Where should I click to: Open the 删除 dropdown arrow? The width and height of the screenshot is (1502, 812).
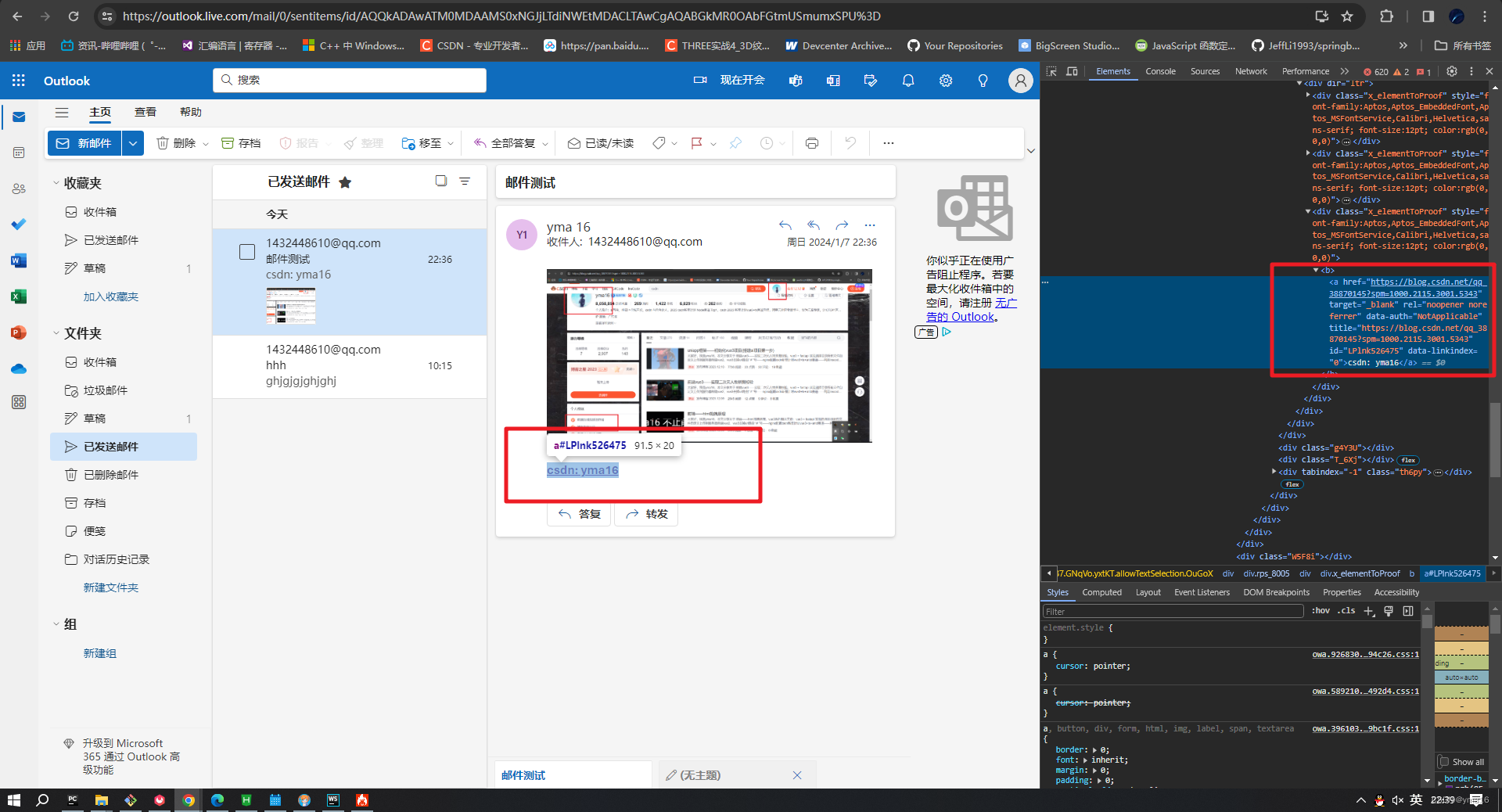coord(206,144)
